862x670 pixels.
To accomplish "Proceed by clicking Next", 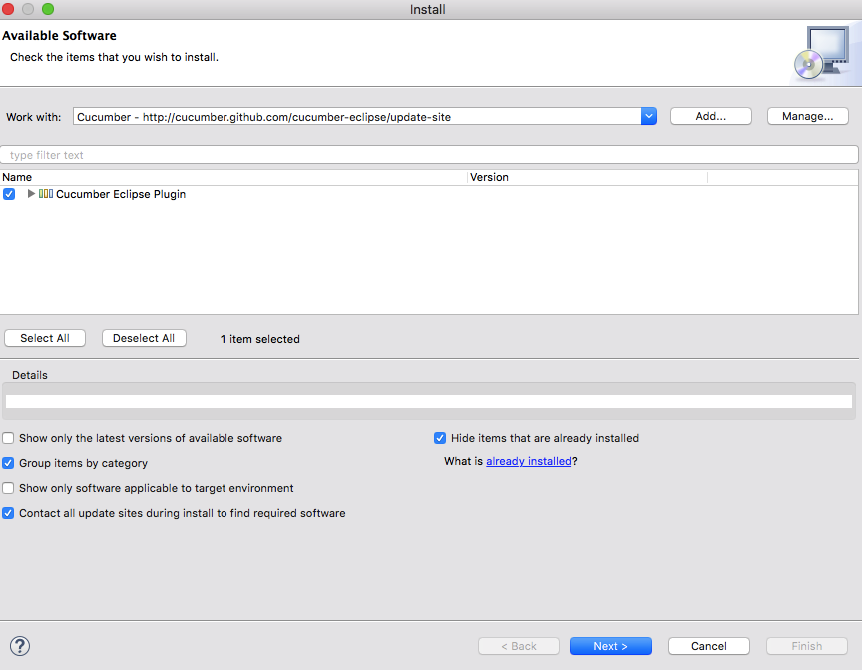I will click(610, 645).
